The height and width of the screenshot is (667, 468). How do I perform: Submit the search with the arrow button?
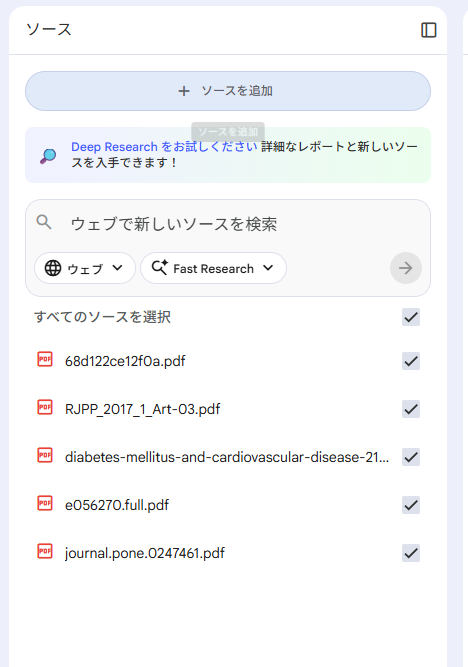point(405,268)
